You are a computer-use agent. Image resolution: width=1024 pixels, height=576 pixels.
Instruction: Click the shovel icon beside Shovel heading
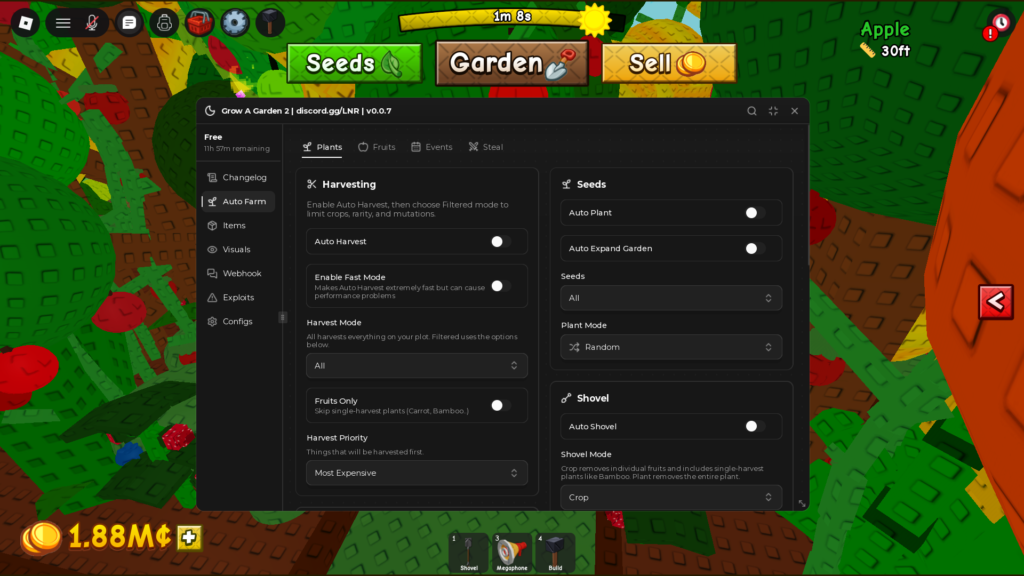pos(566,398)
